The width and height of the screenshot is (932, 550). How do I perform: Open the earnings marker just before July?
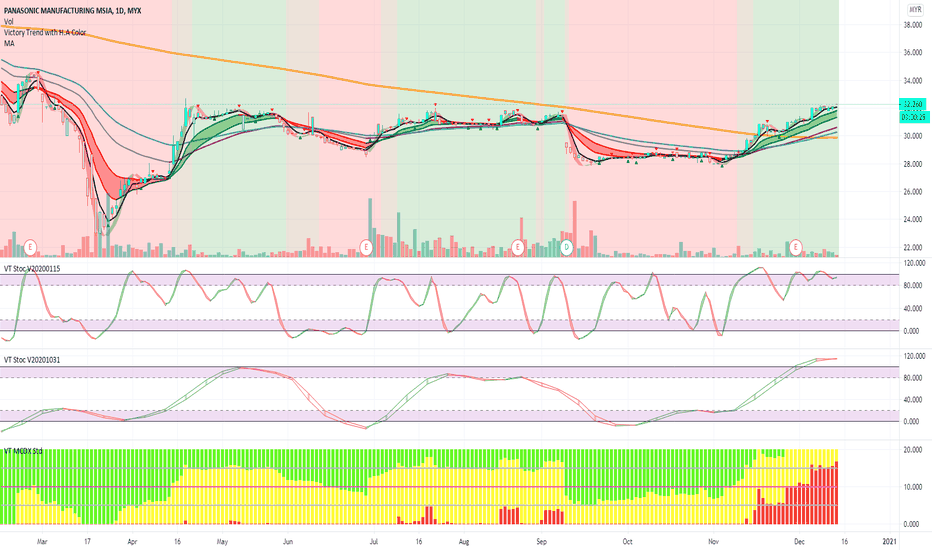pyautogui.click(x=366, y=246)
